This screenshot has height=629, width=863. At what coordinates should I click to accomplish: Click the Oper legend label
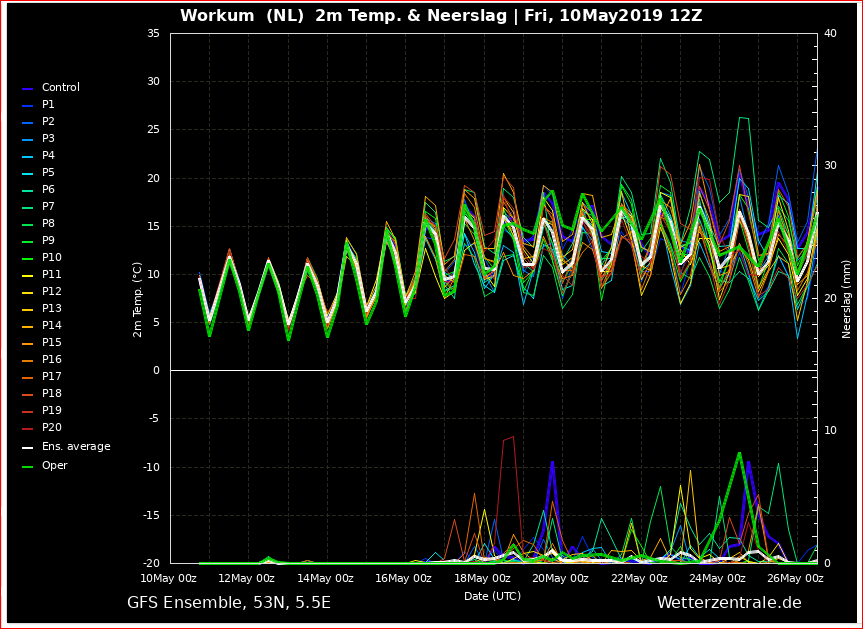click(x=54, y=466)
